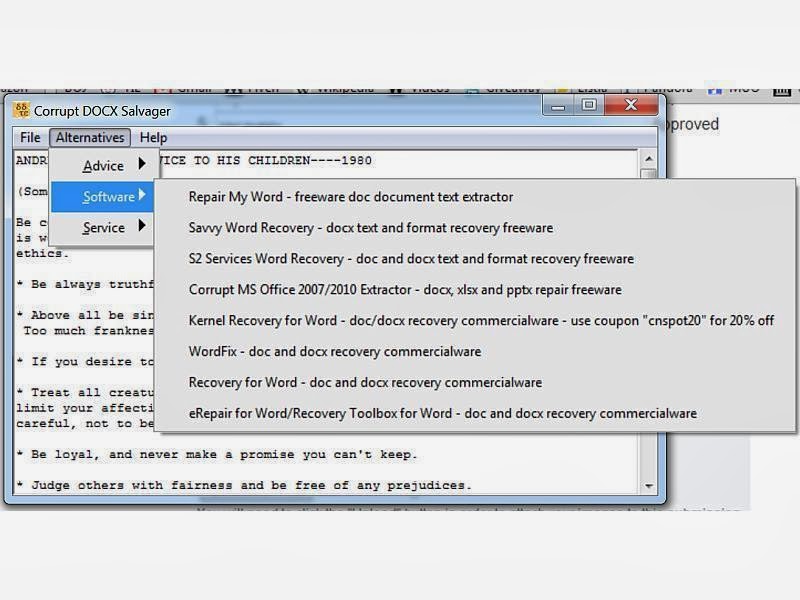Close the Corrupt DOCX Salvager window

pos(631,106)
